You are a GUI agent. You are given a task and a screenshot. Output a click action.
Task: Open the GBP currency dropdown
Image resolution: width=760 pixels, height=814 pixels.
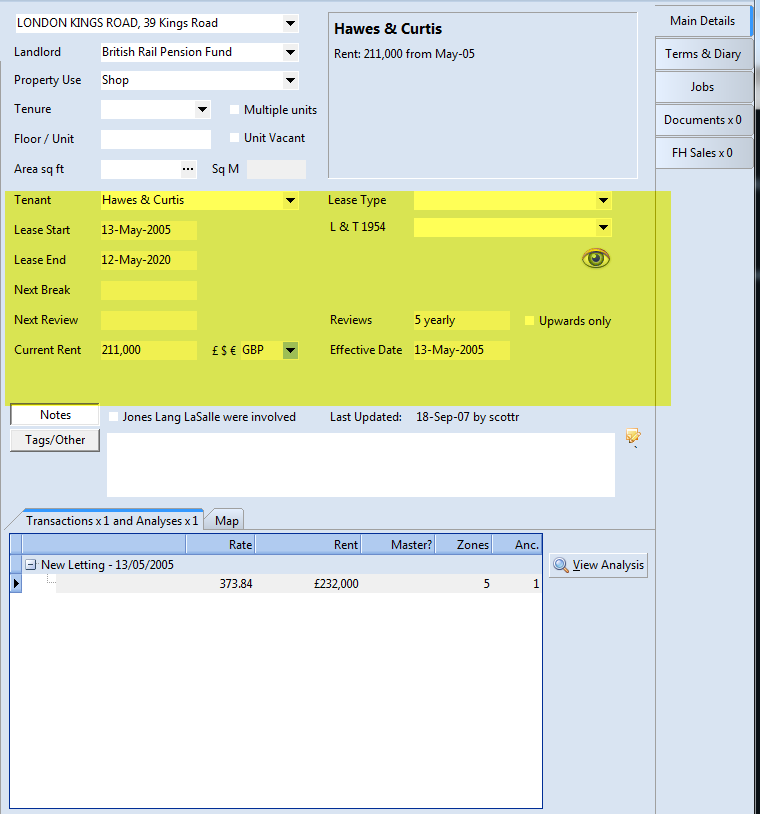(291, 350)
